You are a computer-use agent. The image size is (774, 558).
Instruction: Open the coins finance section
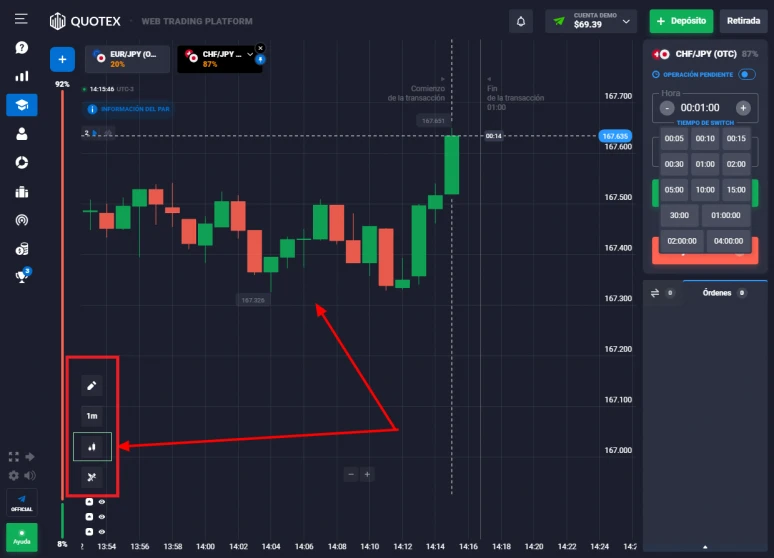[22, 249]
